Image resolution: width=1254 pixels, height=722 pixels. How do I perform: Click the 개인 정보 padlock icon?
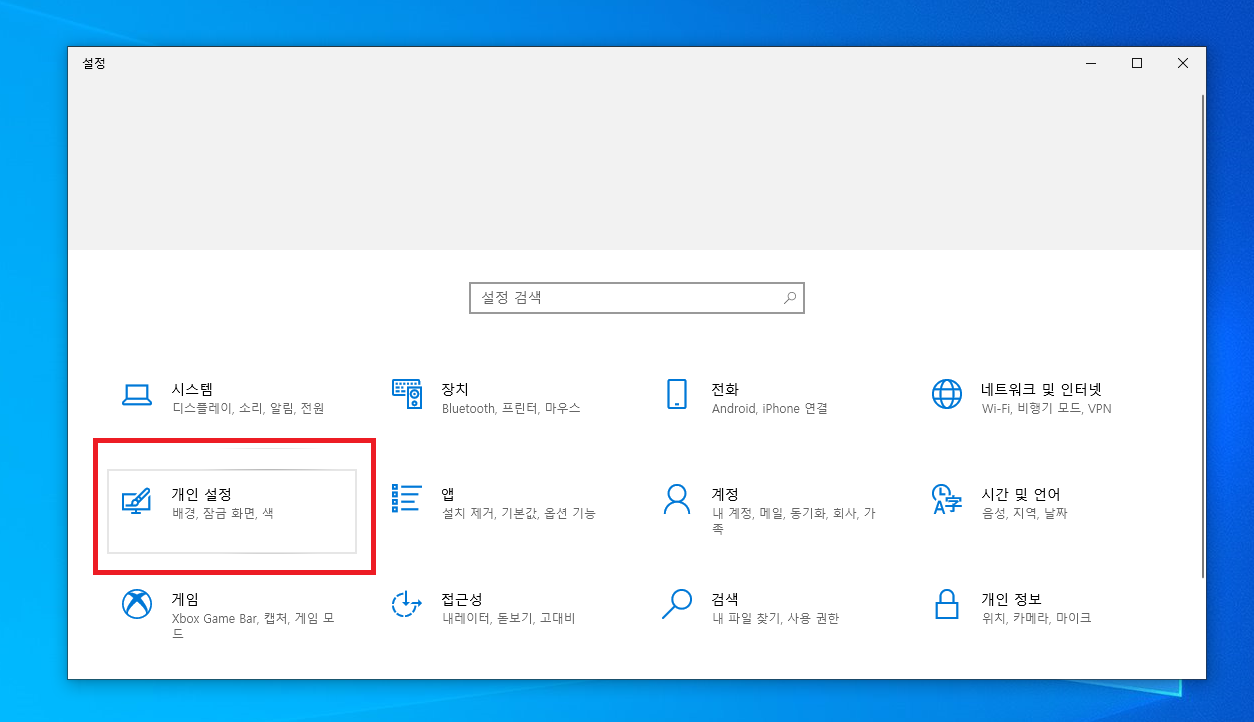946,603
